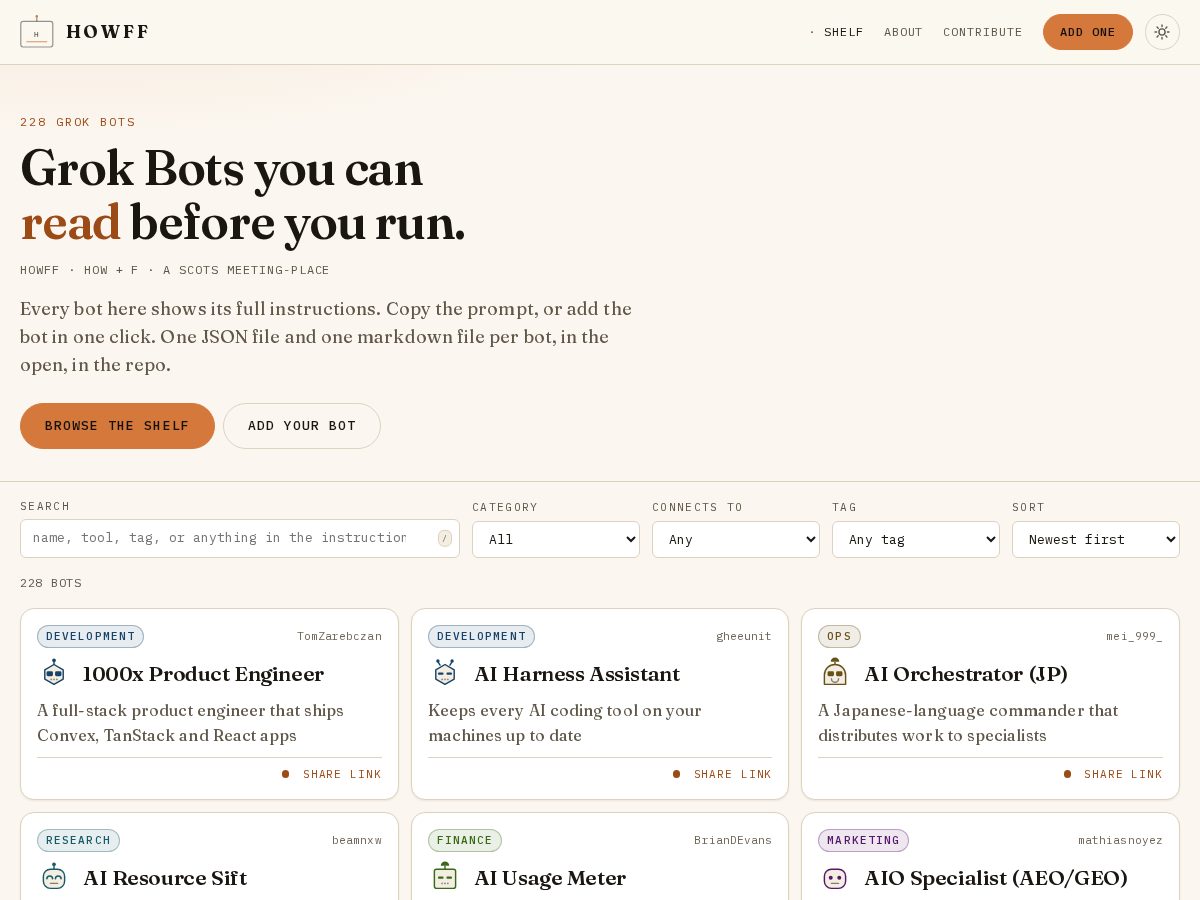This screenshot has width=1200, height=900.
Task: Open the 1000x Product Engineer title
Action: (203, 674)
